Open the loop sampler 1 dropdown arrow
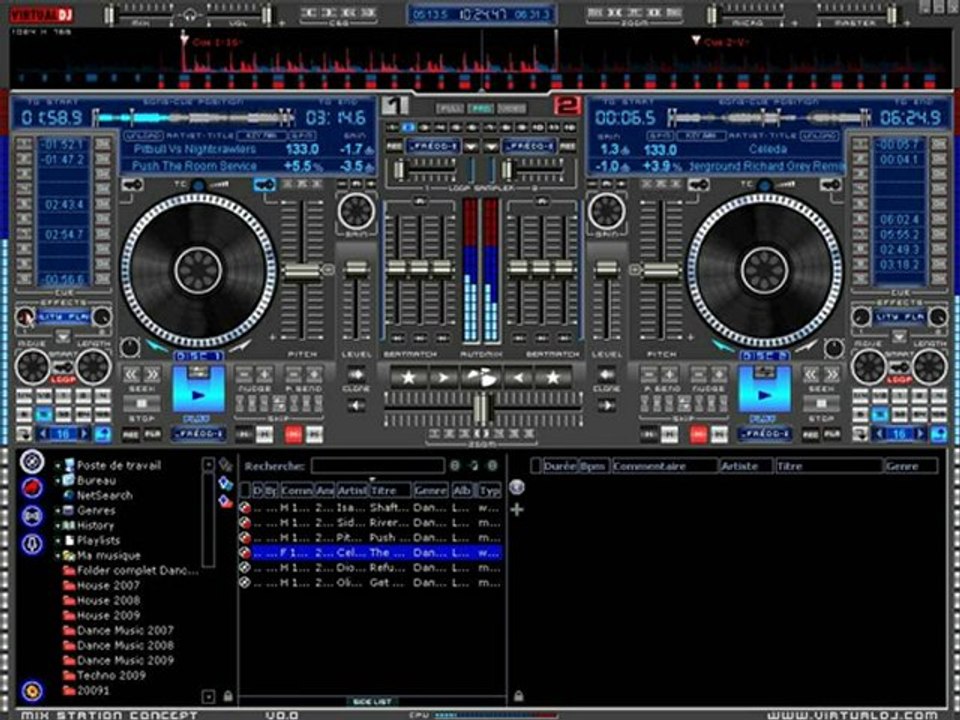The width and height of the screenshot is (960, 720). (x=470, y=147)
